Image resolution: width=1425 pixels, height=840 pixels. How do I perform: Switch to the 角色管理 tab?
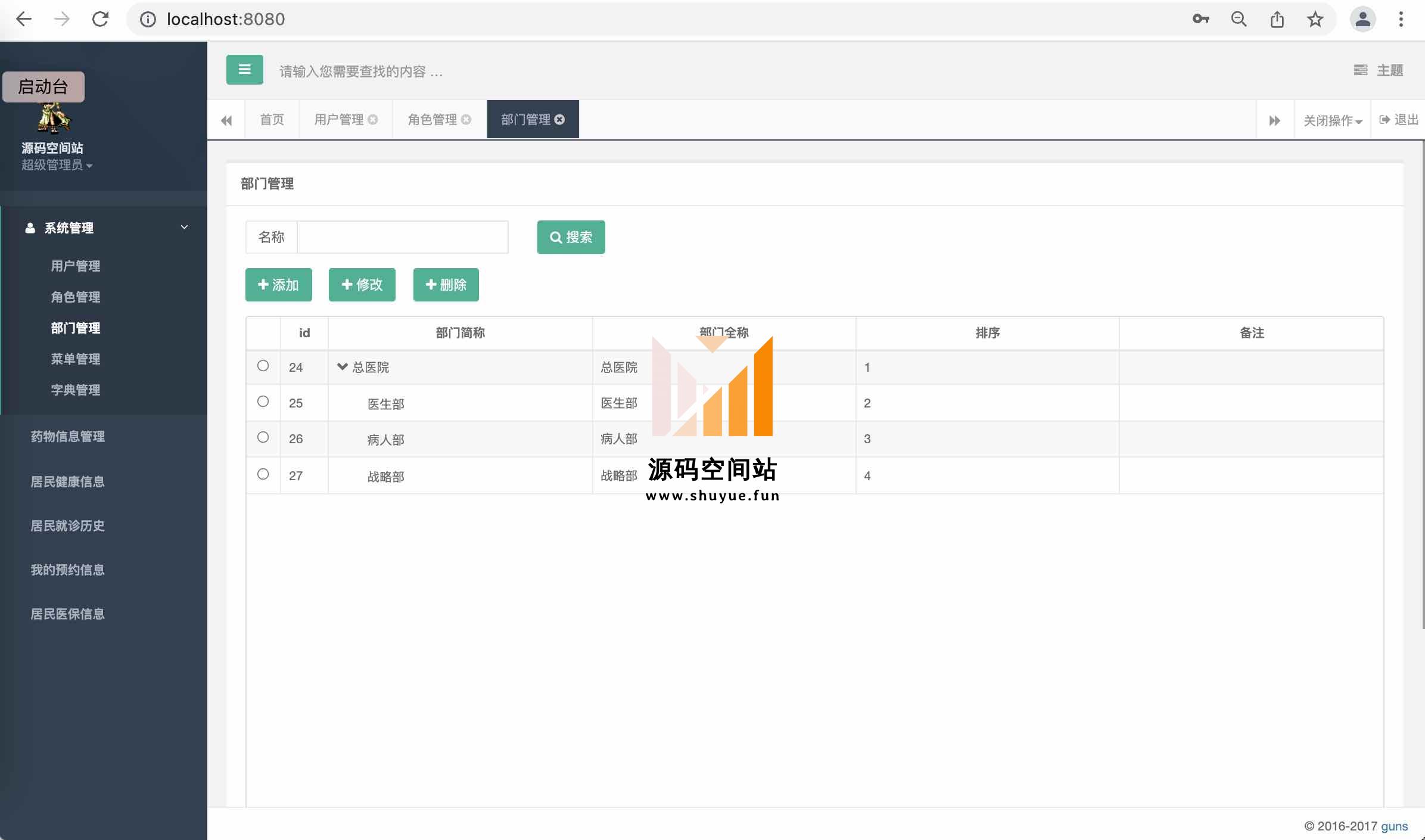pyautogui.click(x=432, y=119)
